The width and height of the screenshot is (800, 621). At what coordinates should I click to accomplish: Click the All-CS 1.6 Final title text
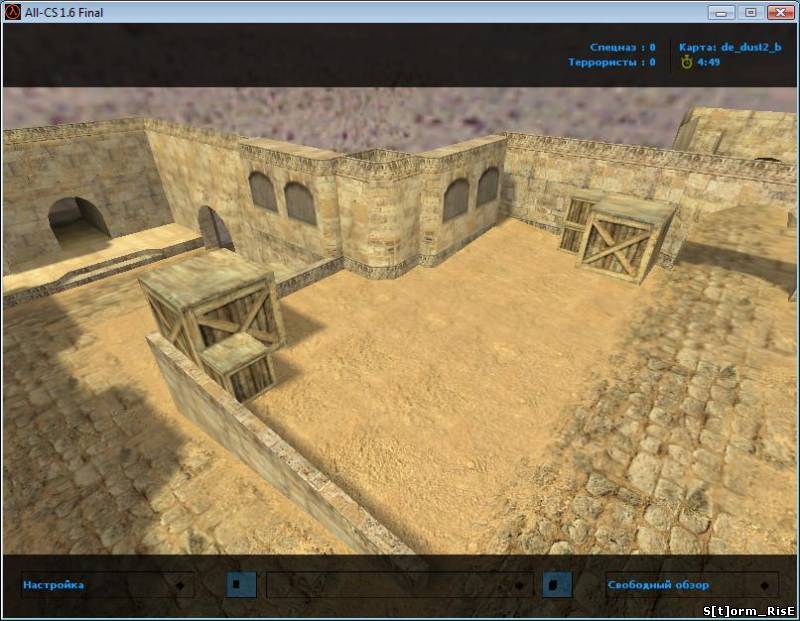64,12
